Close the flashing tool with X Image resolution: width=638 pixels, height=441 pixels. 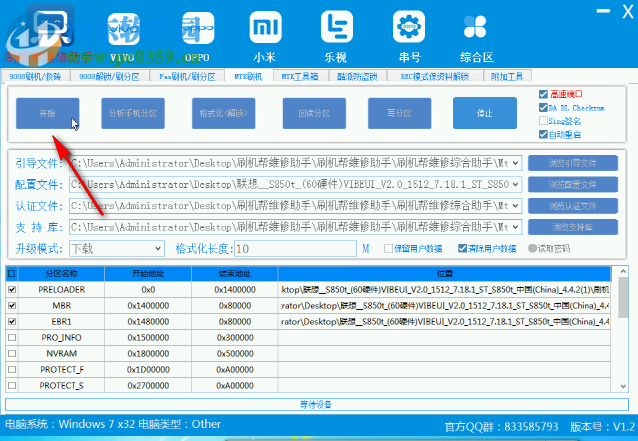pyautogui.click(x=628, y=11)
